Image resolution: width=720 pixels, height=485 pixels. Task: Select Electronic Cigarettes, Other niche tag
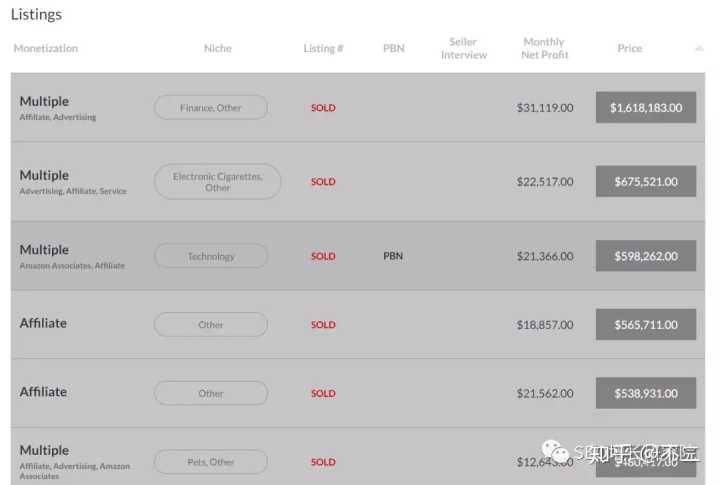coord(217,182)
